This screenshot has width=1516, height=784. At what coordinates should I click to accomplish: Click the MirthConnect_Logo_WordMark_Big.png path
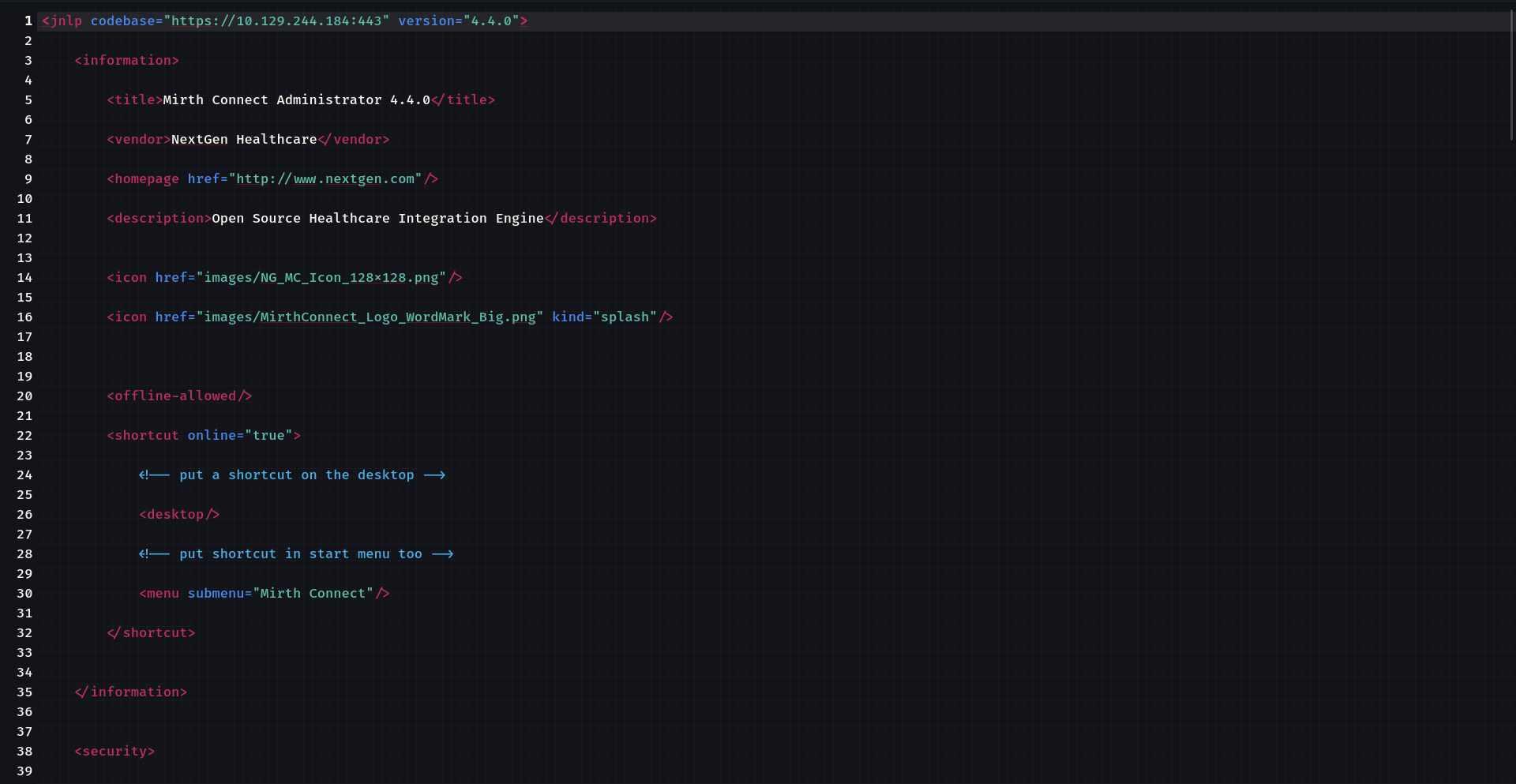point(398,317)
